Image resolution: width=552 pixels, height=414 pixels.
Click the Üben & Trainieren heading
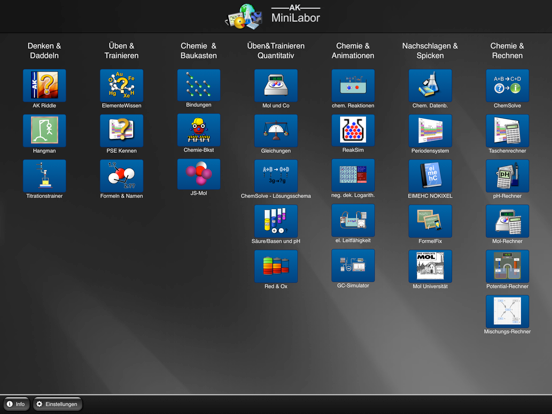tap(121, 51)
